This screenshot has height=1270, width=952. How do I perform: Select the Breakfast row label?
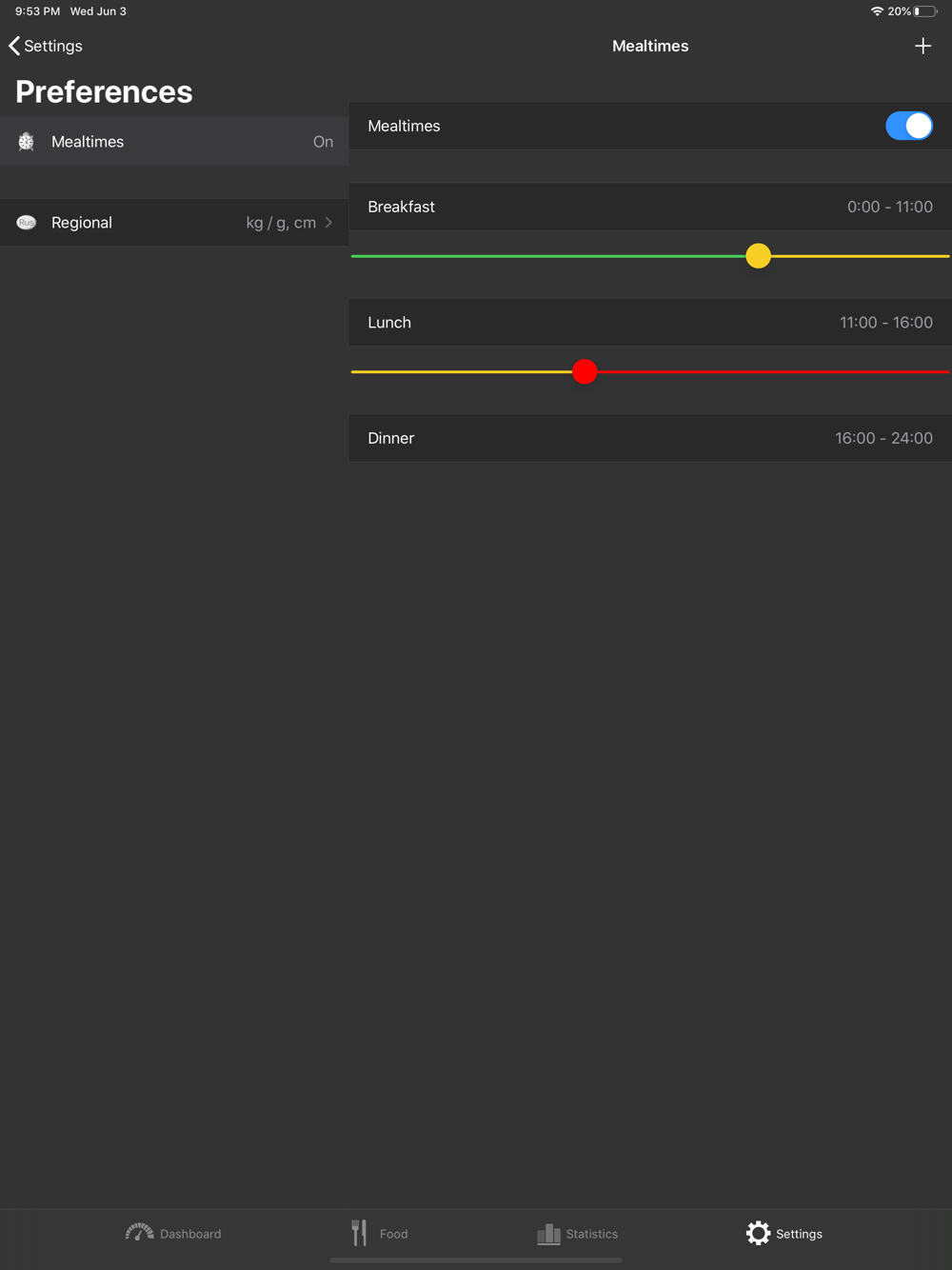click(401, 207)
